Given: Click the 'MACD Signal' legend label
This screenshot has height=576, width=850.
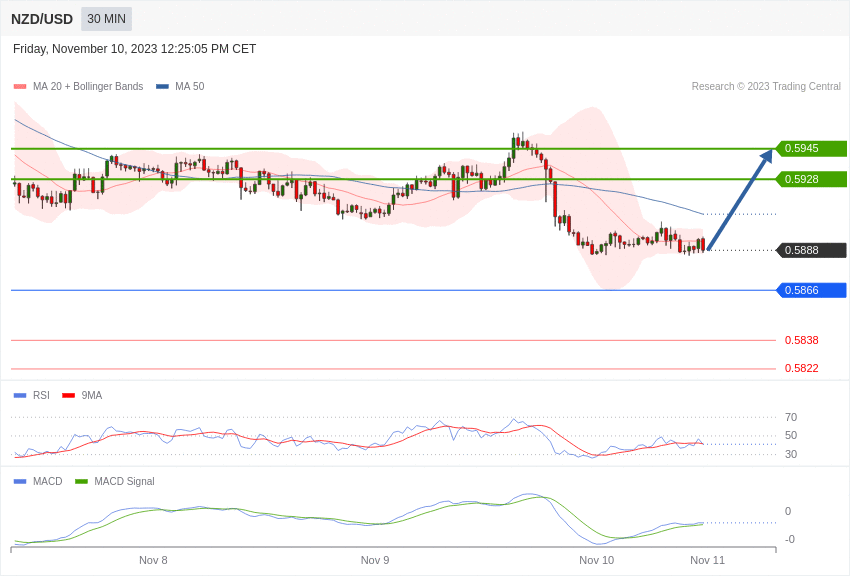Looking at the screenshot, I should 124,481.
